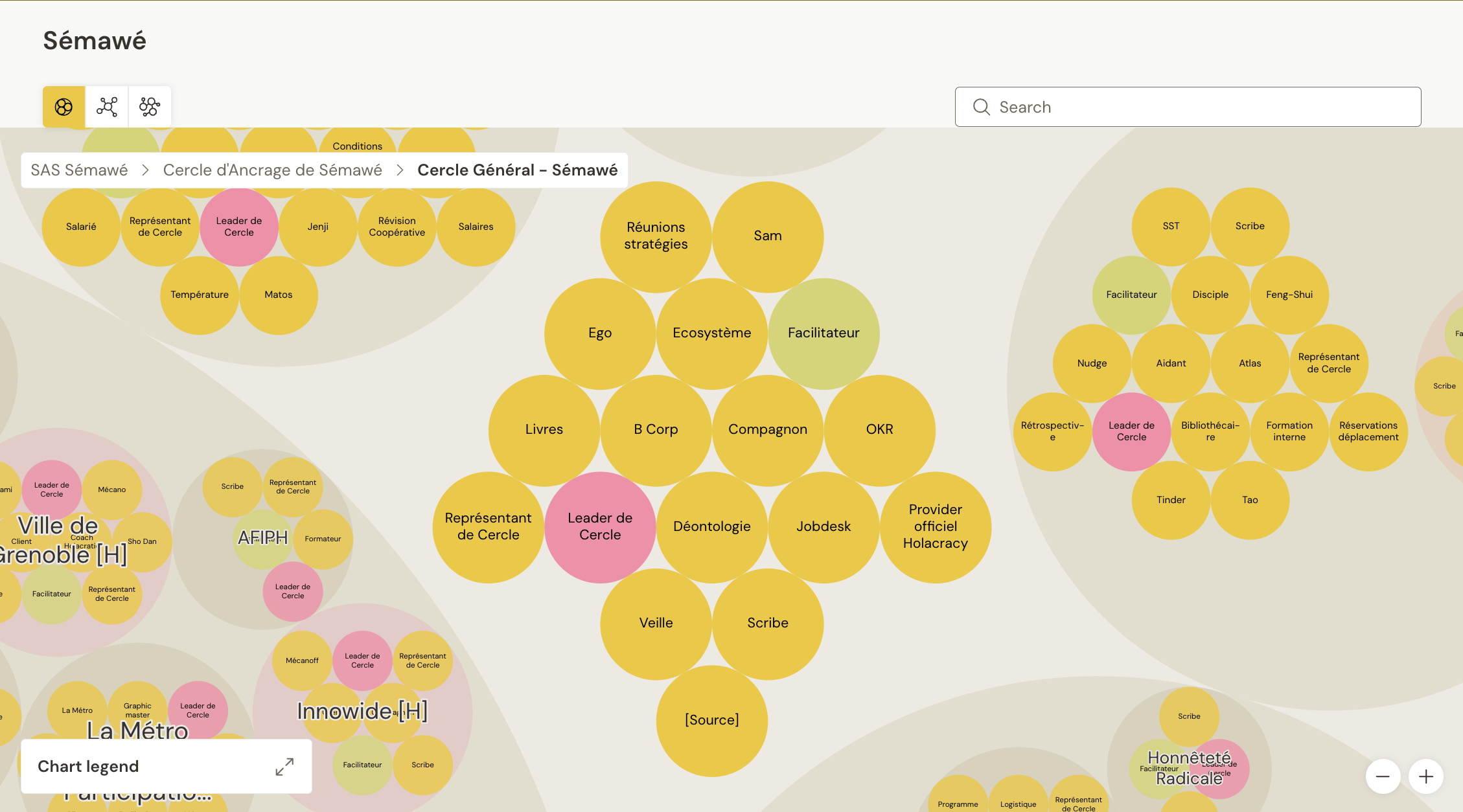
Task: Open the Provider officiel Holacracy role
Action: [x=935, y=526]
